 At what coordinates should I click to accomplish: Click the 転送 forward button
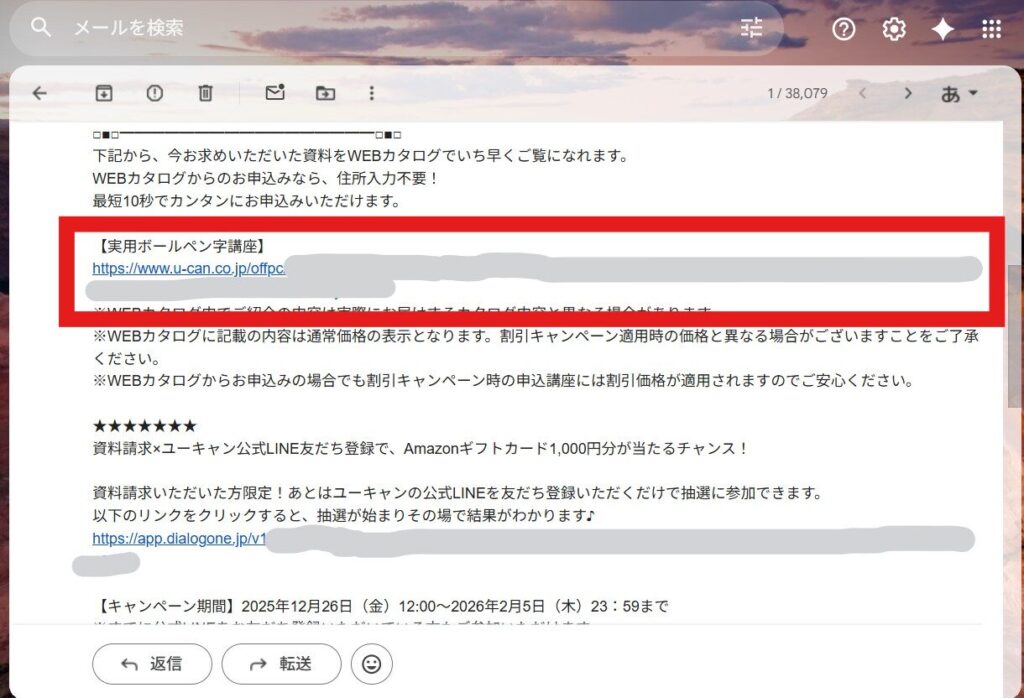[281, 664]
